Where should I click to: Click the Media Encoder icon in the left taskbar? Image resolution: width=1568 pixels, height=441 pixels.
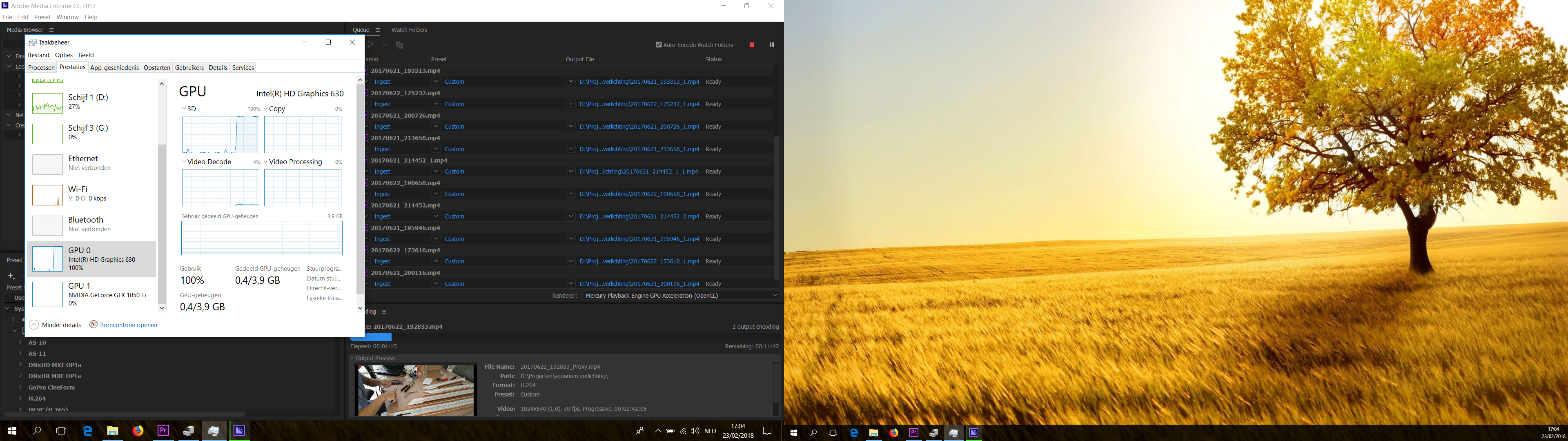point(239,431)
